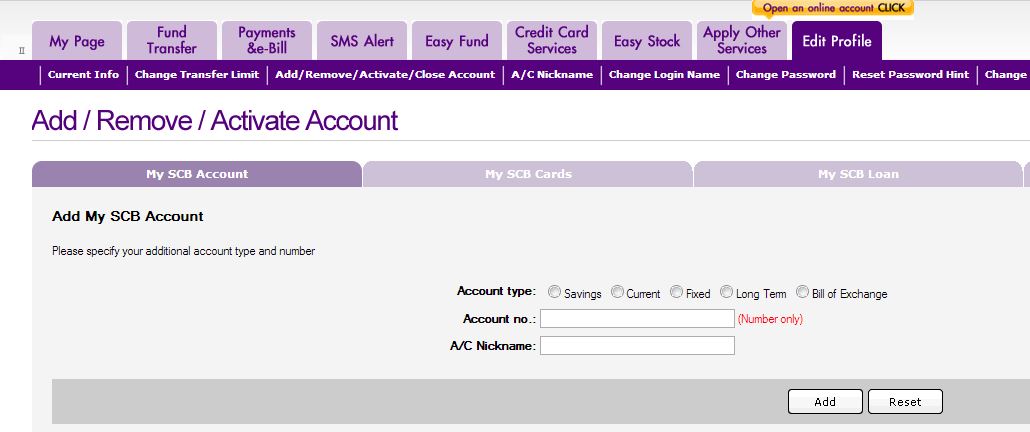Select Long Term account type
The image size is (1030, 432).
pyautogui.click(x=727, y=292)
